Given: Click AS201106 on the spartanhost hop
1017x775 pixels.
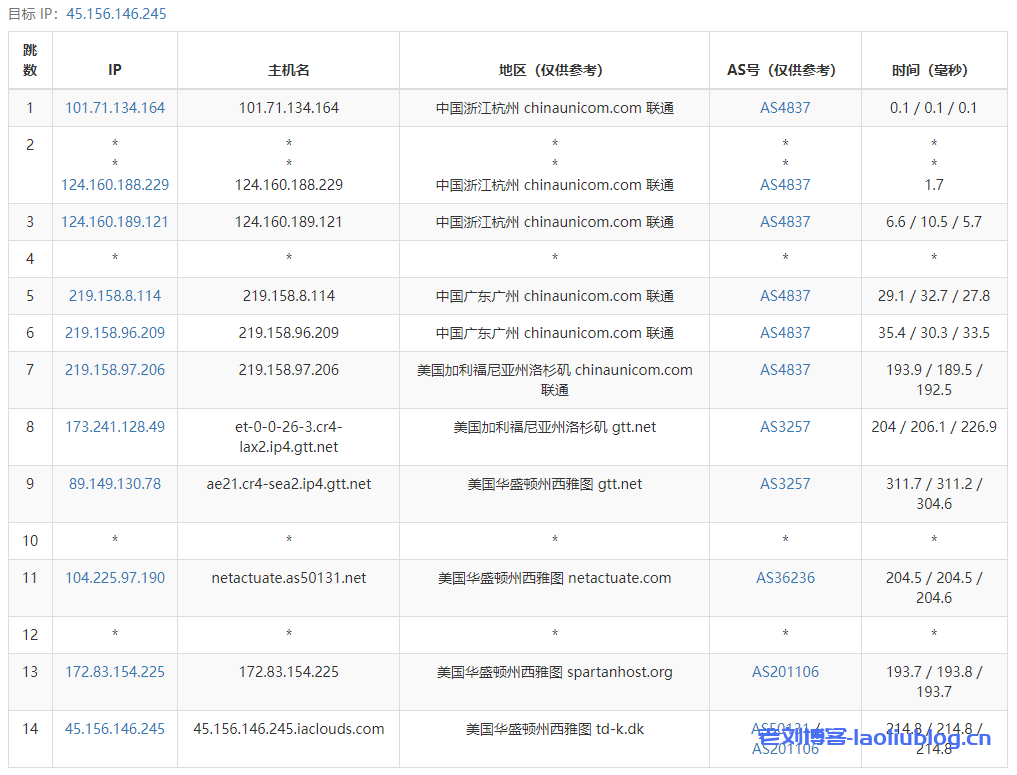Looking at the screenshot, I should pos(785,671).
